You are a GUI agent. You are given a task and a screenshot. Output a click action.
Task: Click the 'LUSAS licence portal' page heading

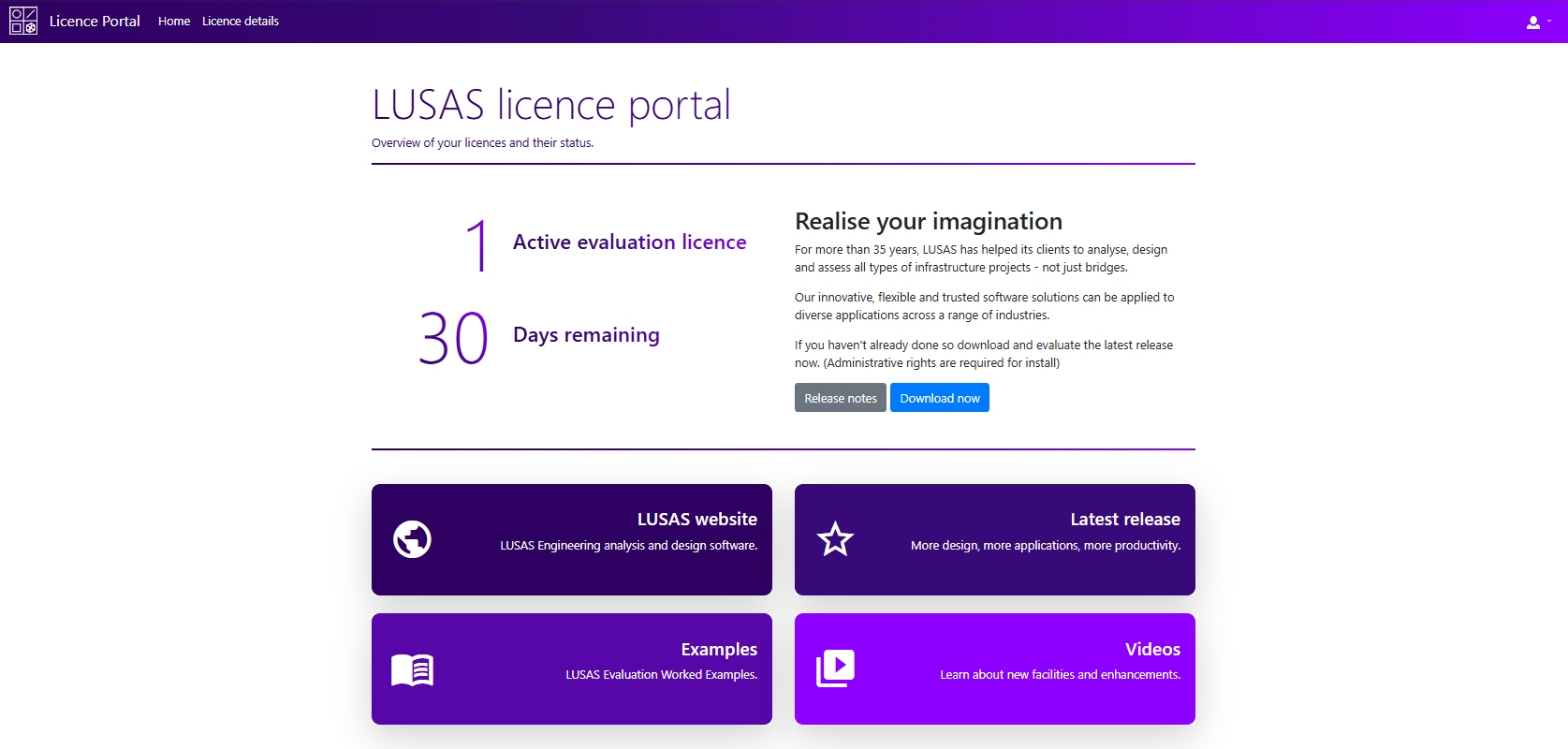550,105
